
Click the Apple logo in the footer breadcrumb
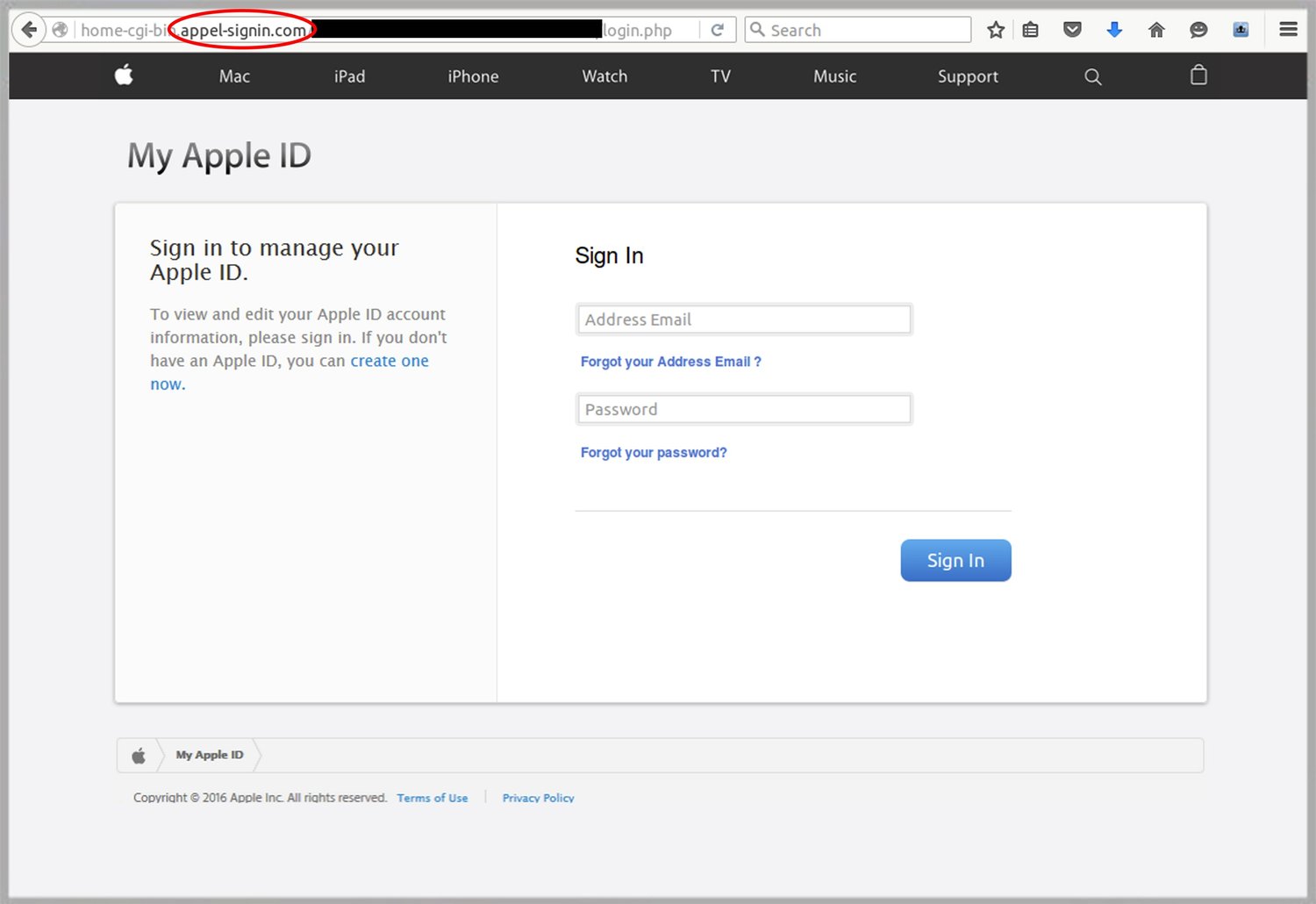pos(138,754)
